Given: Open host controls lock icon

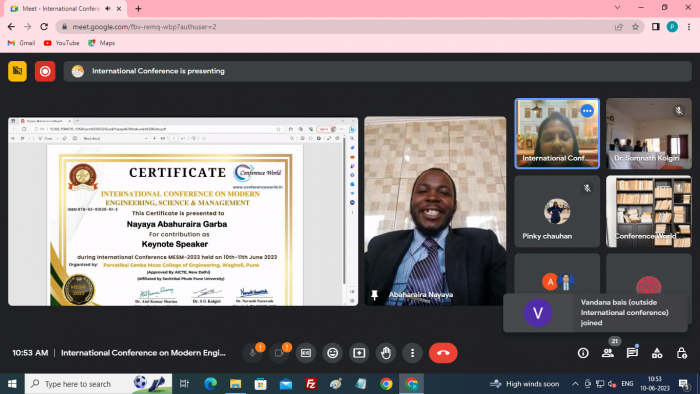Looking at the screenshot, I should pyautogui.click(x=681, y=353).
